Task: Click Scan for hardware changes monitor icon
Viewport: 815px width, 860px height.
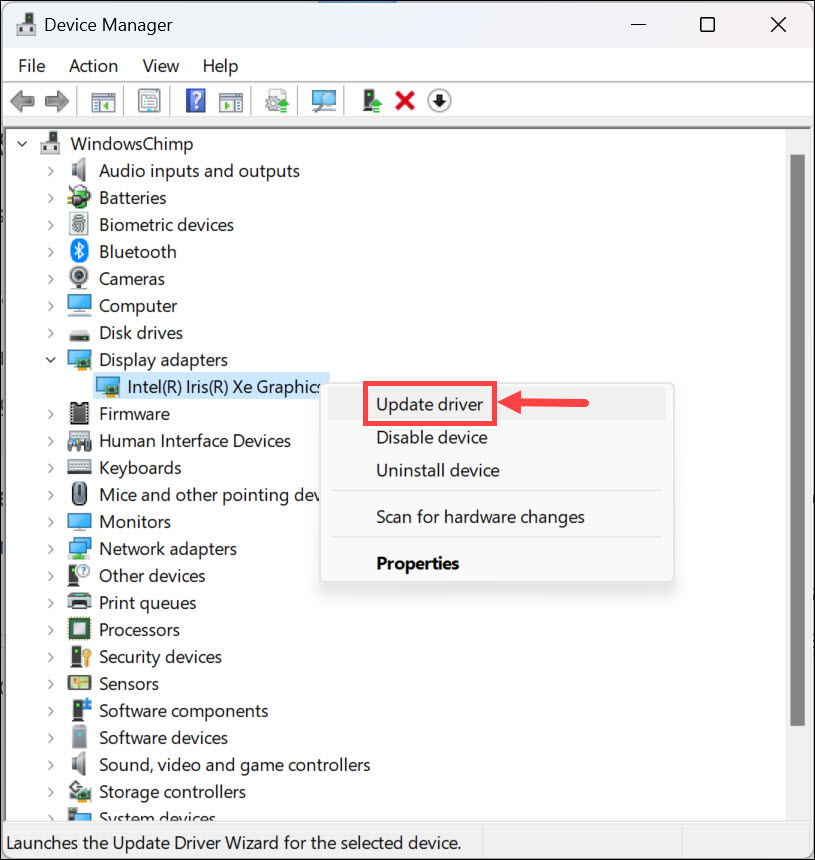Action: (324, 101)
